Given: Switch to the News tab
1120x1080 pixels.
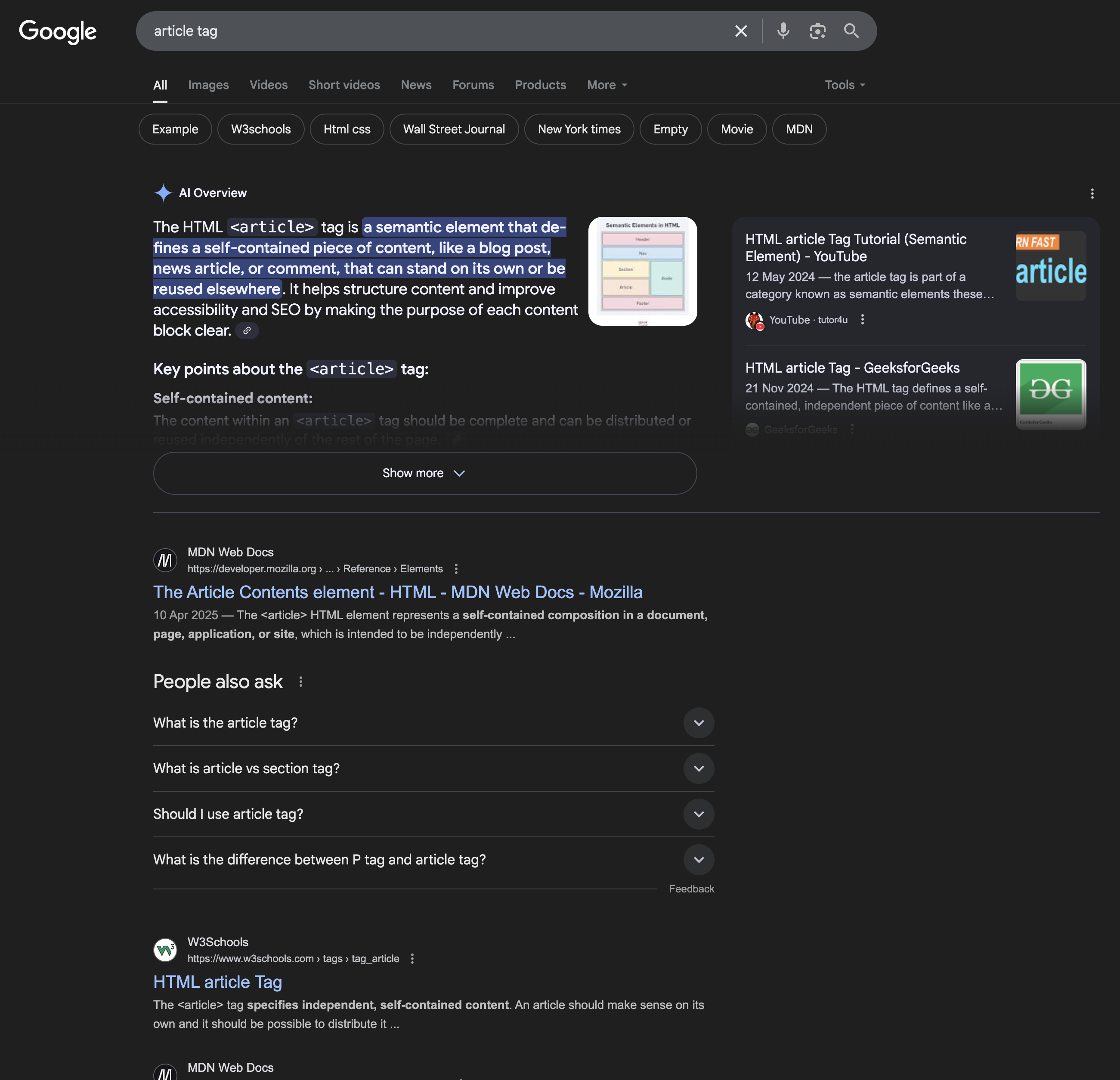Looking at the screenshot, I should 416,84.
